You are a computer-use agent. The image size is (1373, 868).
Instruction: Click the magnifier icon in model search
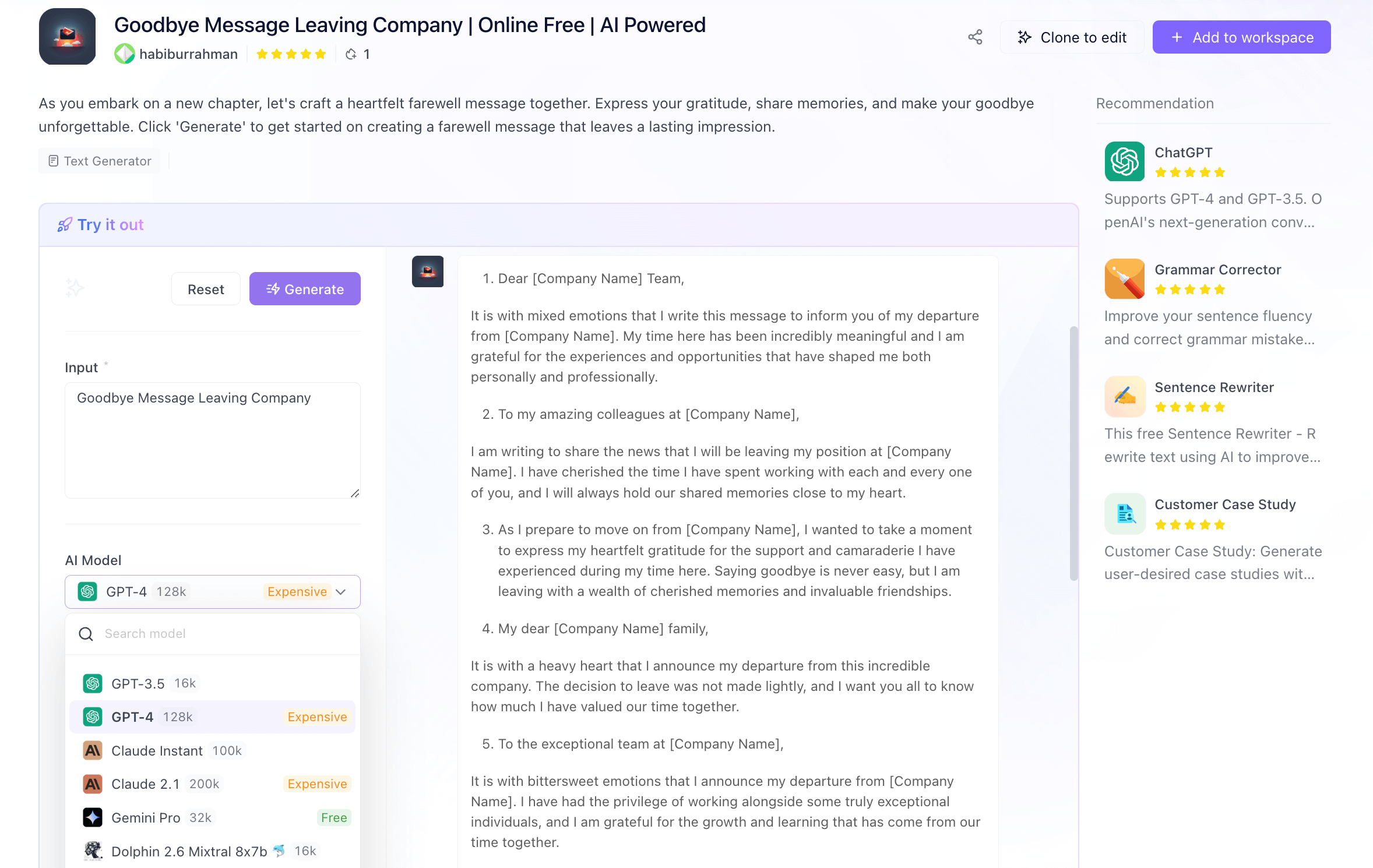pos(86,634)
